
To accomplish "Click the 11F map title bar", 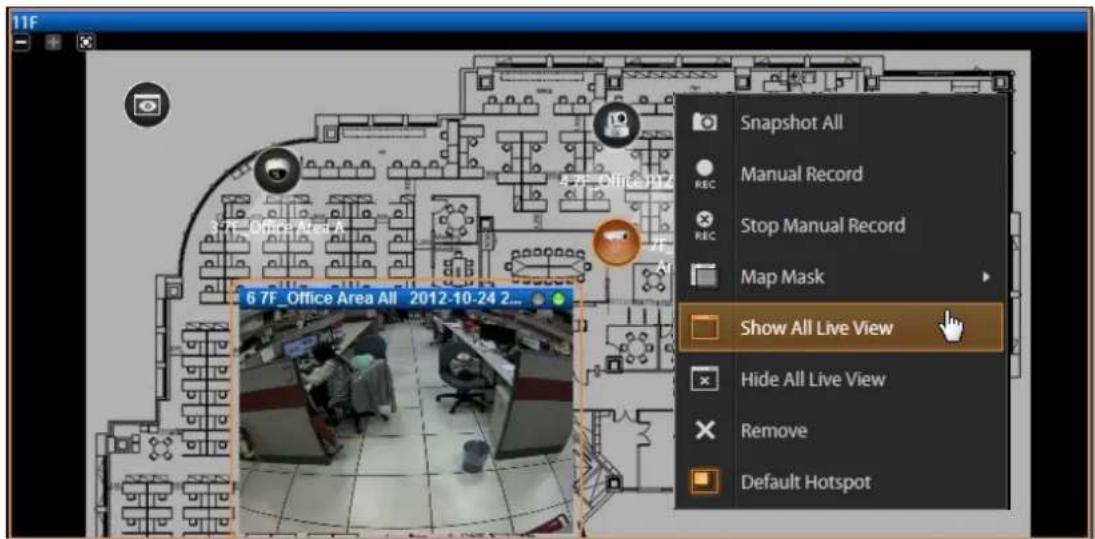I will point(548,22).
